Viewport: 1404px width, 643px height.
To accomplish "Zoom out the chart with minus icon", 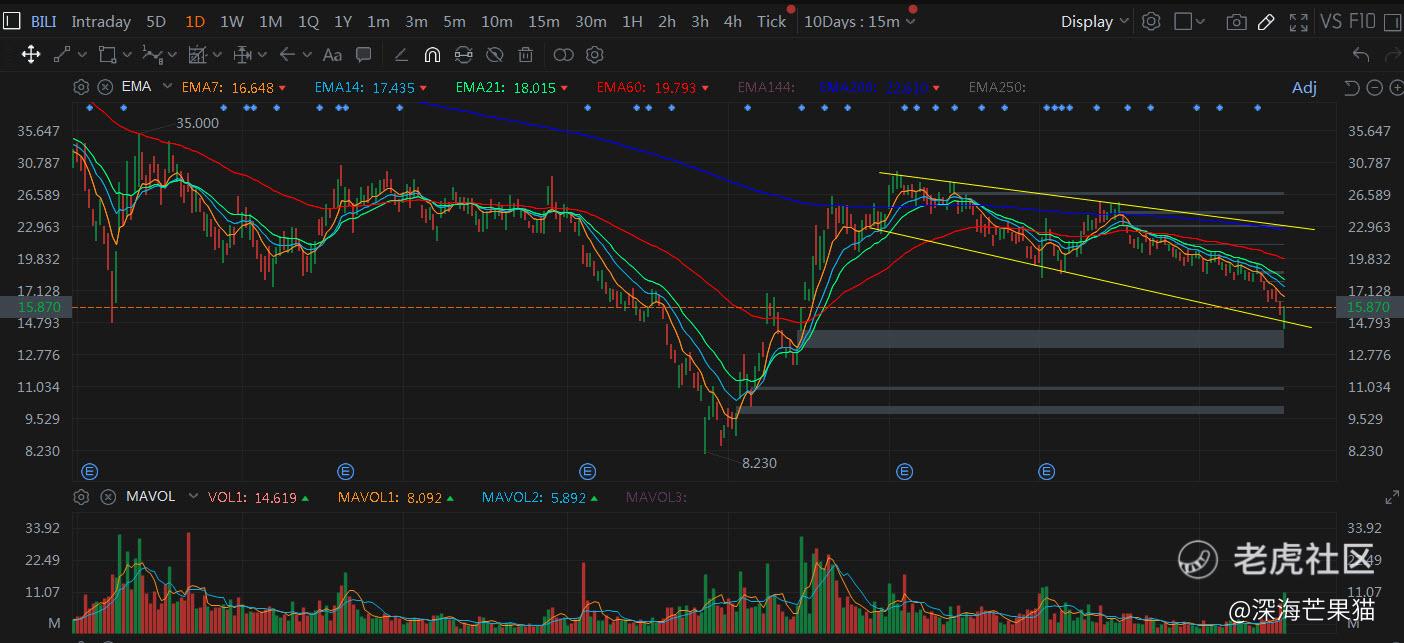I will click(1373, 88).
